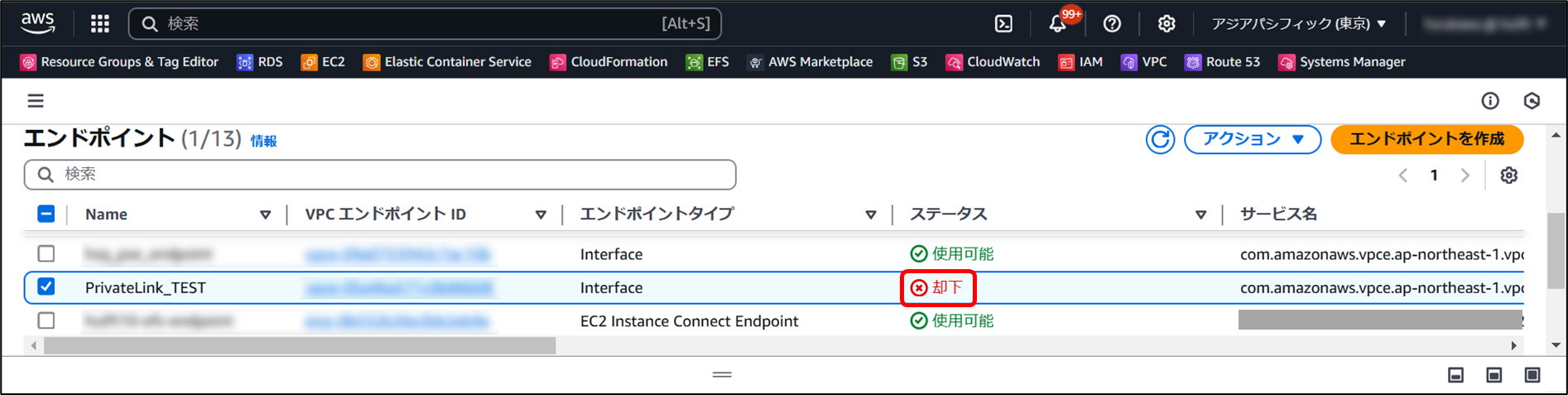Viewport: 1568px width, 395px height.
Task: Open Elastic Container Service shortcut
Action: click(x=447, y=62)
